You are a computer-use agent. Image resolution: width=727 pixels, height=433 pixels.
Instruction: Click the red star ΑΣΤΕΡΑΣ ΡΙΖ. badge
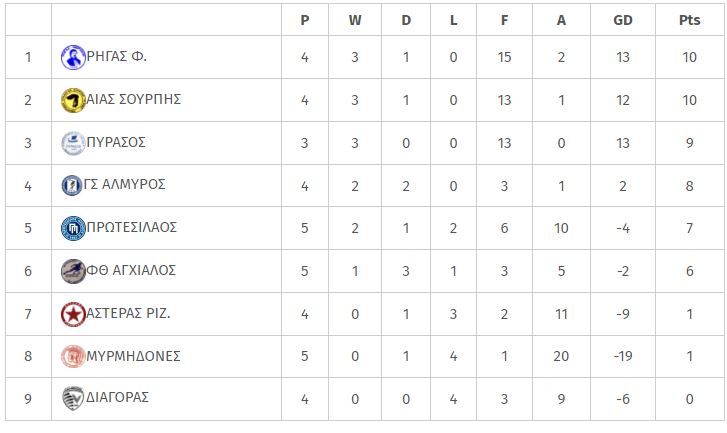point(73,314)
